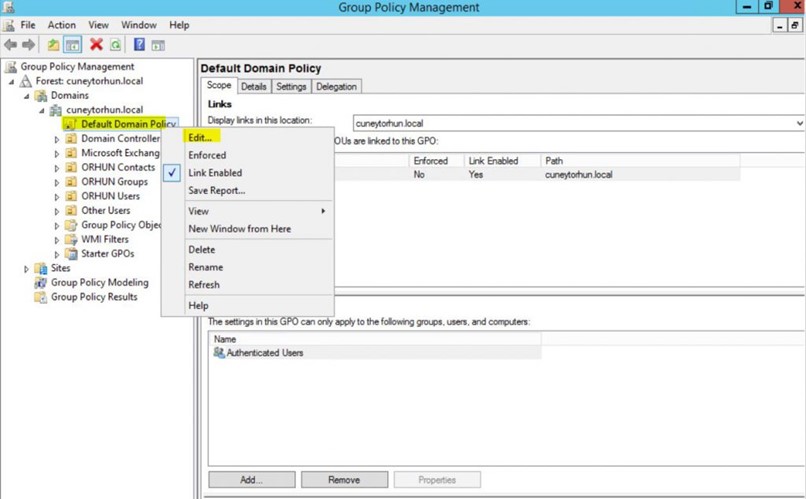Click the green Refresh toolbar icon

116,45
